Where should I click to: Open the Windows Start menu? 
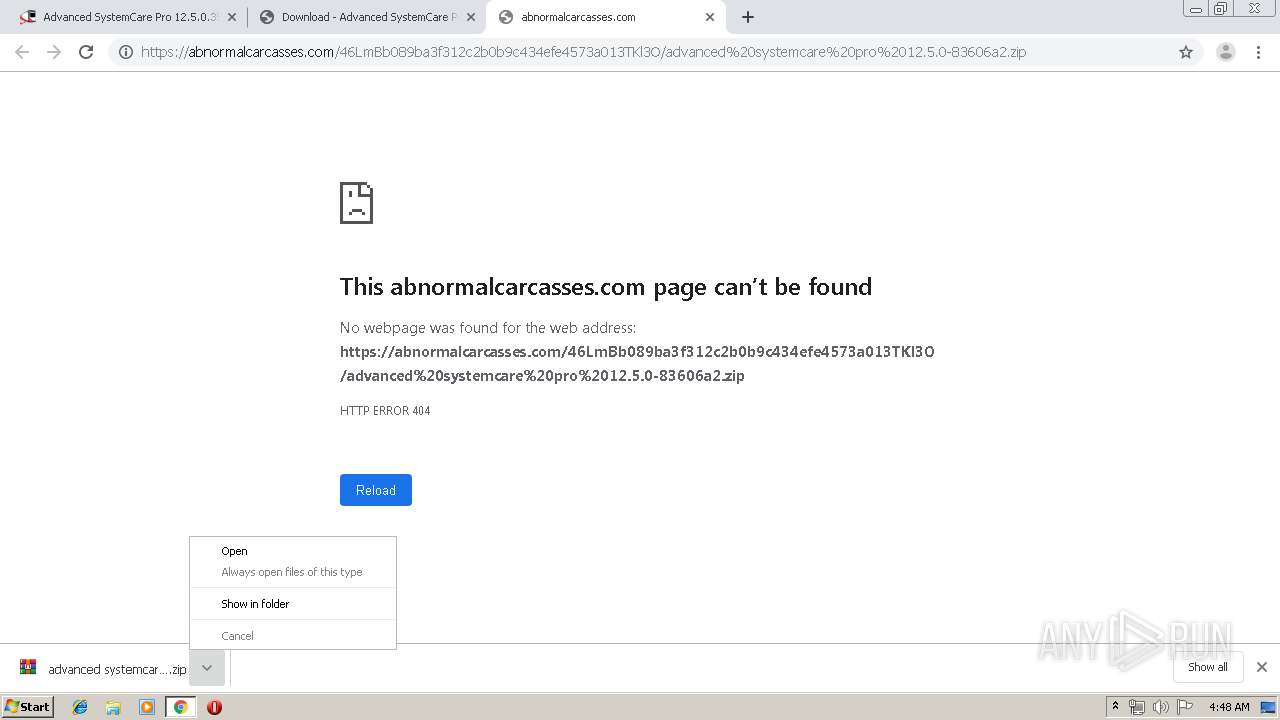click(28, 707)
